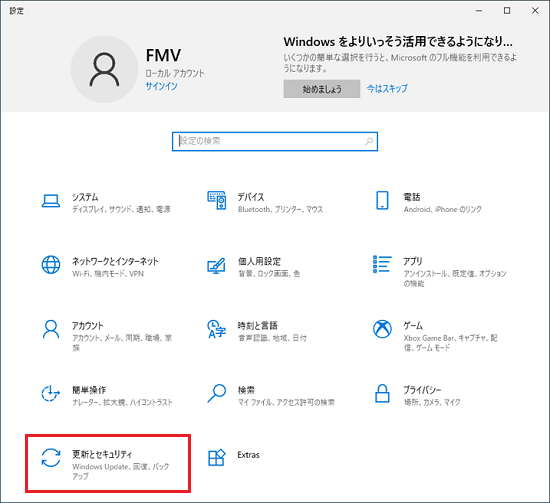Select the アカウント category title
Viewport: 550px width, 503px height.
(87, 326)
